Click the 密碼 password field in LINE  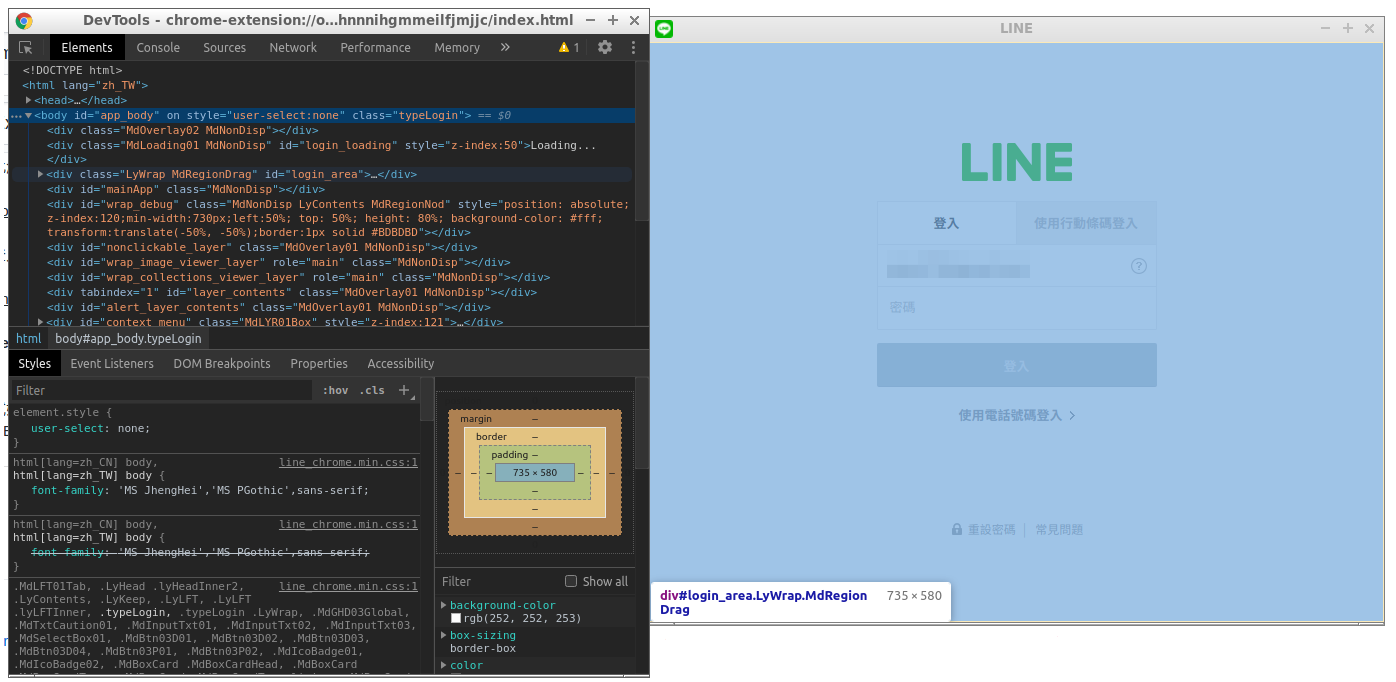pos(1017,308)
